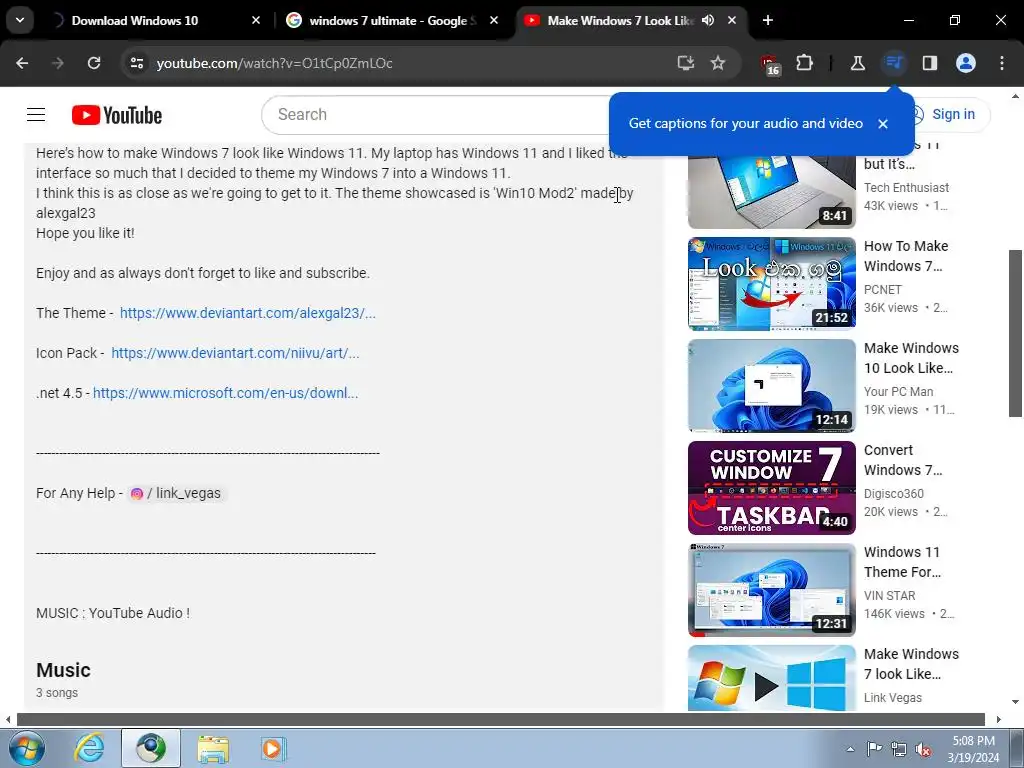Toggle the Chrome side panel
Screen dimensions: 1024x768
tap(929, 63)
